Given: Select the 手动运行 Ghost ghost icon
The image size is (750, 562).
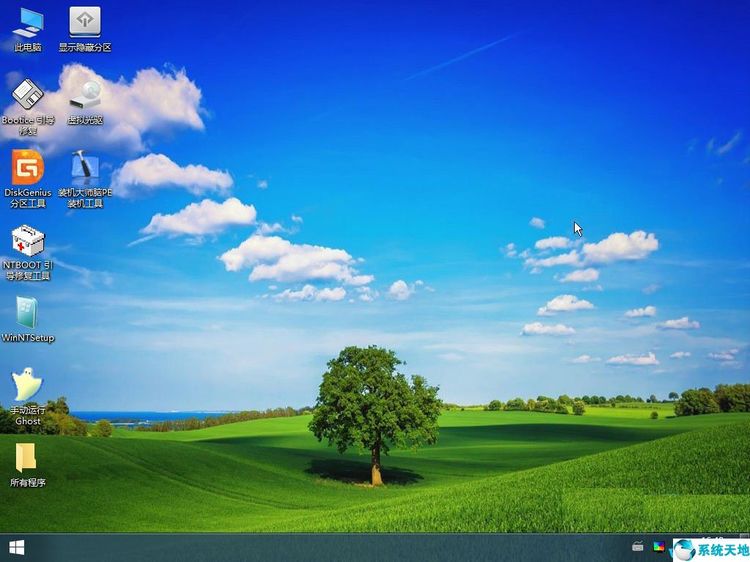Looking at the screenshot, I should (x=28, y=385).
